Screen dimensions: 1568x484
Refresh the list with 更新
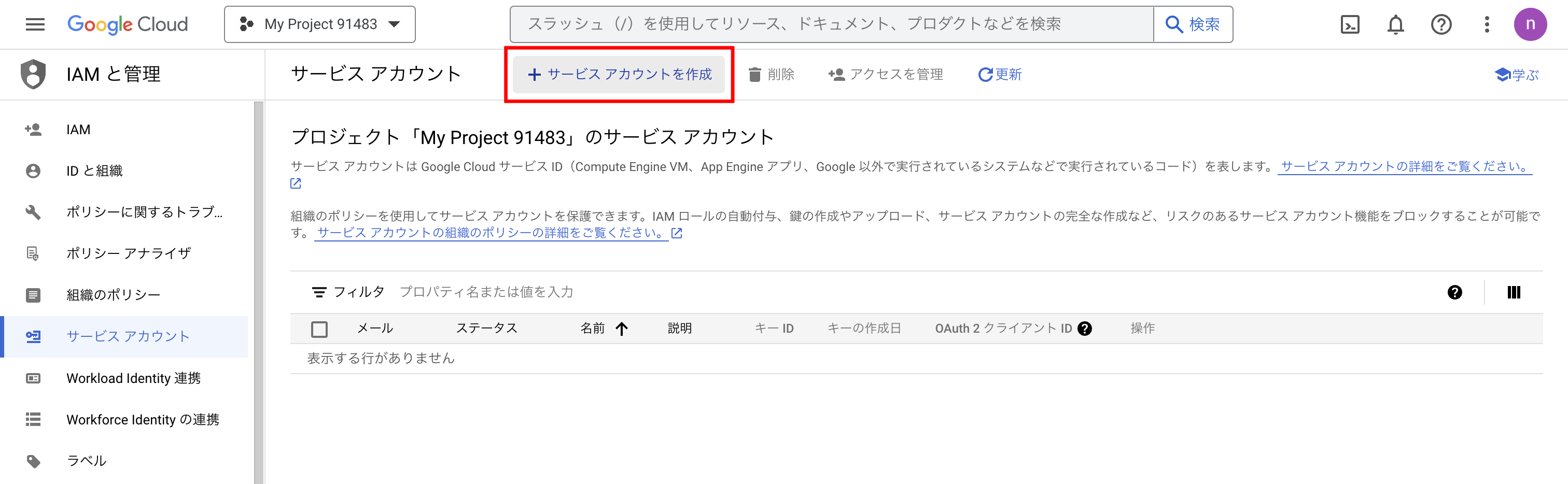click(x=999, y=74)
